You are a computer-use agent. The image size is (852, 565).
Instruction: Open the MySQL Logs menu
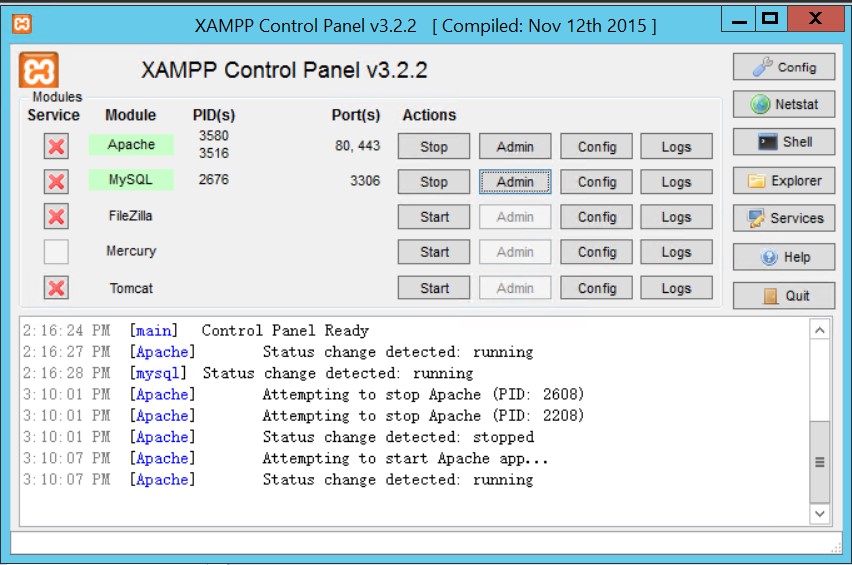676,181
